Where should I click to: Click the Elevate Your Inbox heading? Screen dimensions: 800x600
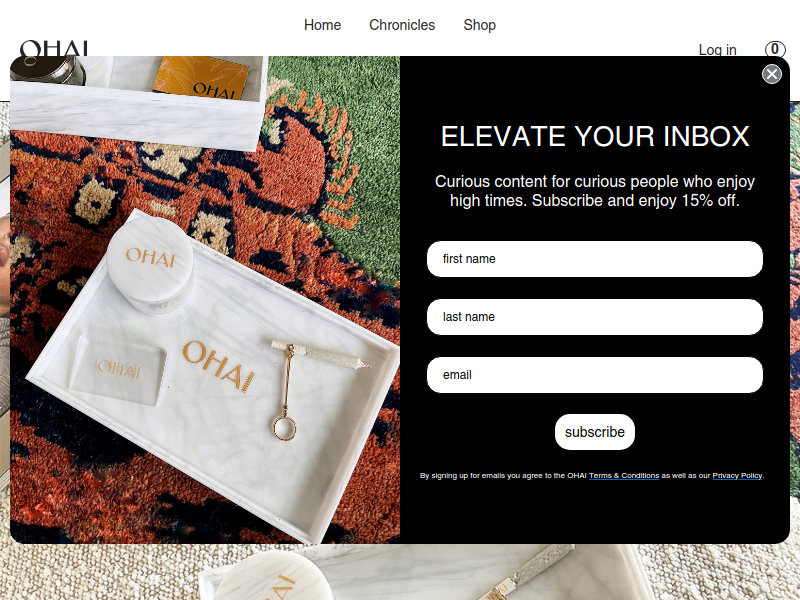(x=595, y=136)
